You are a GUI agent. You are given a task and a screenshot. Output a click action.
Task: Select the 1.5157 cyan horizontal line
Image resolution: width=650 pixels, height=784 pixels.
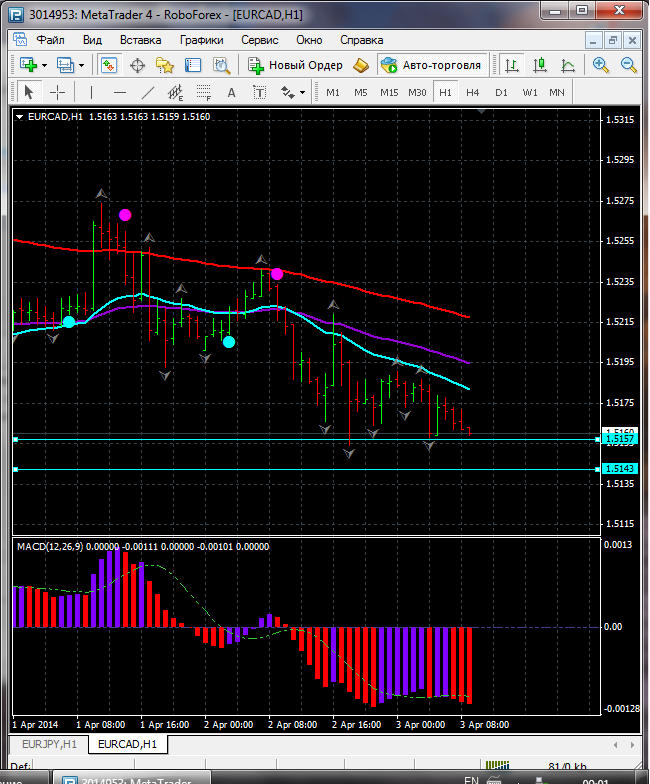click(x=306, y=440)
